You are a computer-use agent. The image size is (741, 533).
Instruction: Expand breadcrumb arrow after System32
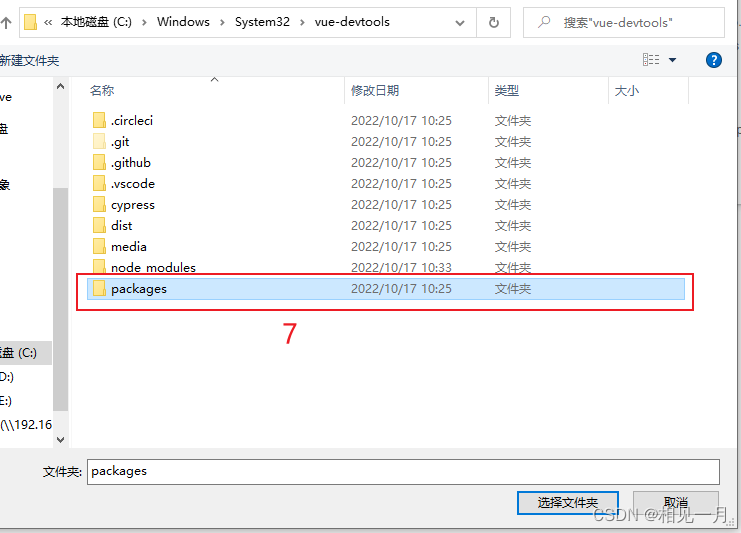pos(302,22)
